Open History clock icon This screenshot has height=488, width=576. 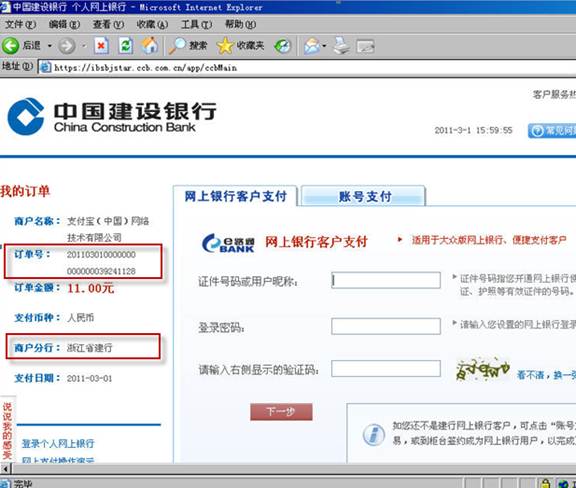tap(282, 46)
